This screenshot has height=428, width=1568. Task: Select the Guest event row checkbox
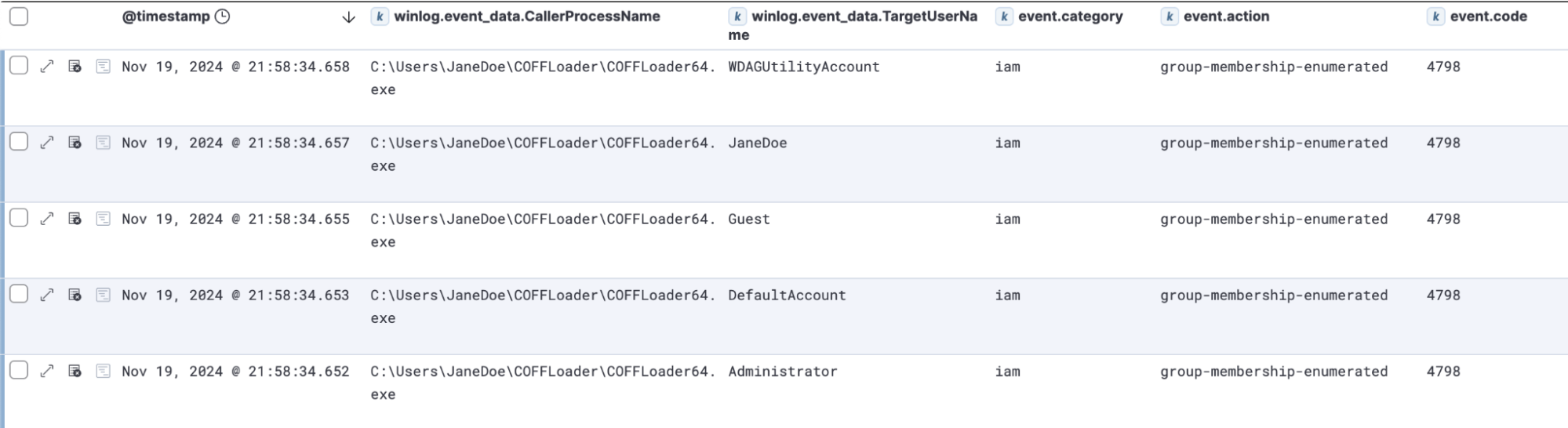pyautogui.click(x=19, y=218)
